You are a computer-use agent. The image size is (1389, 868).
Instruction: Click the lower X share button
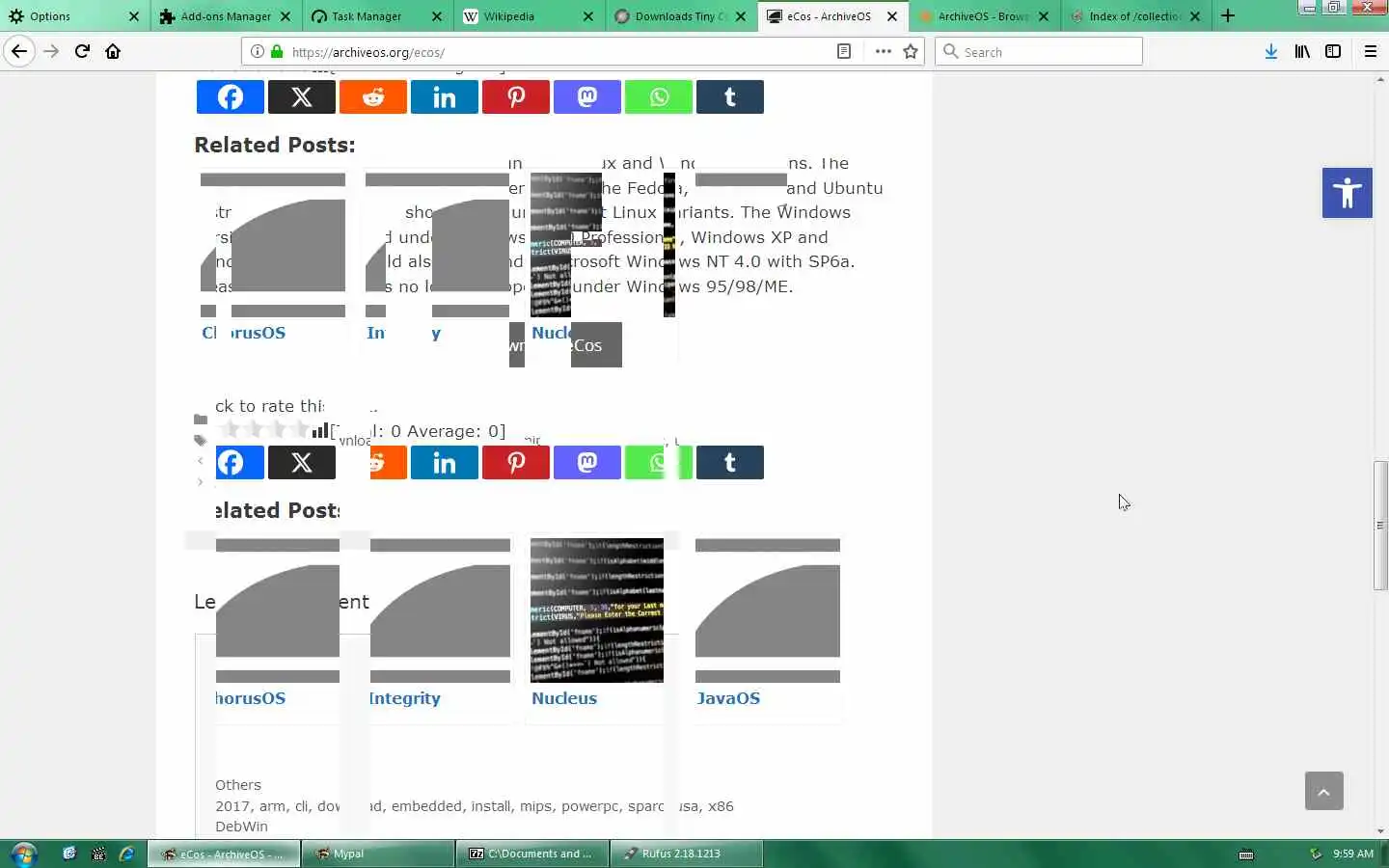point(302,462)
